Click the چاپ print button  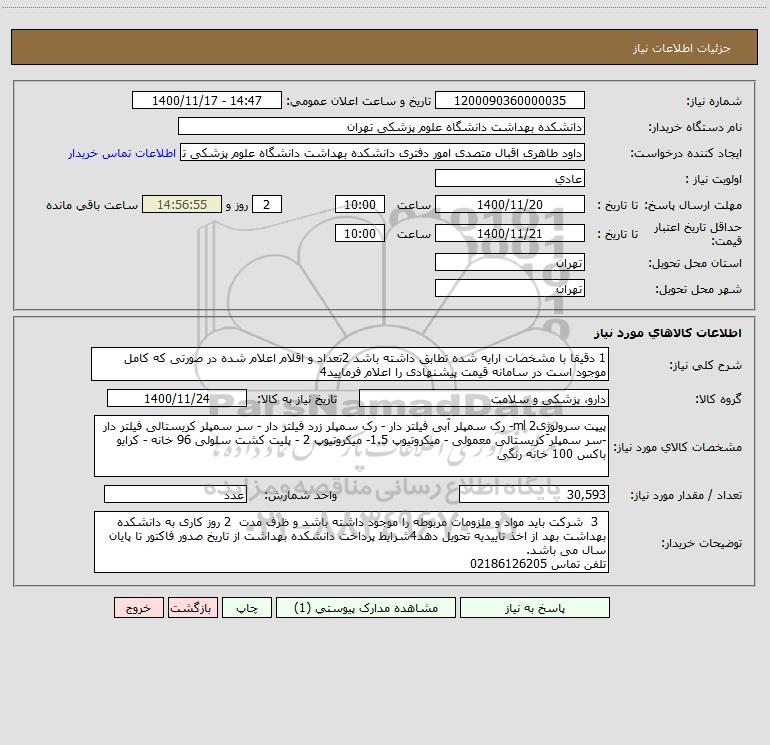click(247, 607)
